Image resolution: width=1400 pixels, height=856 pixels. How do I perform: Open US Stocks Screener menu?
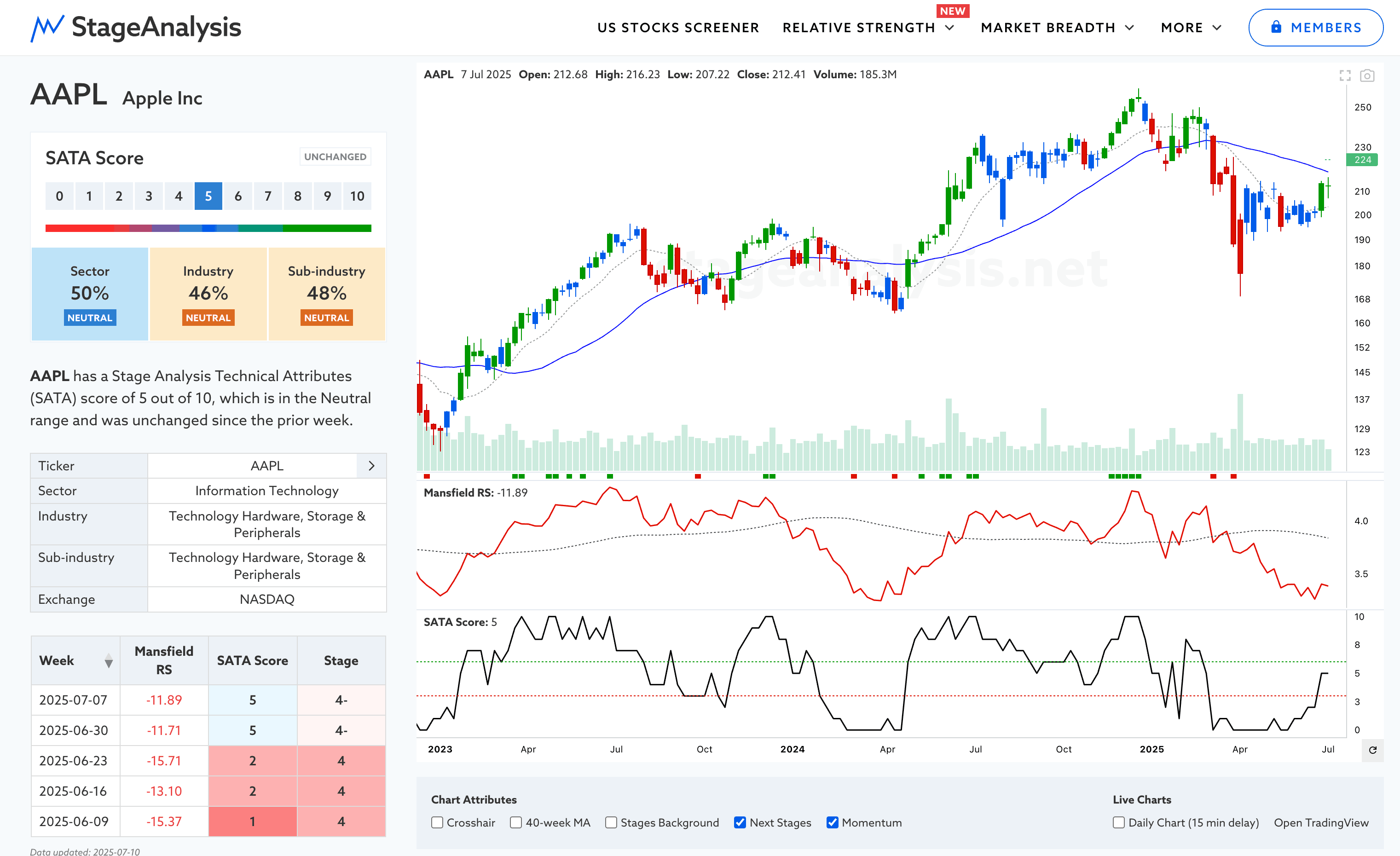pos(678,28)
